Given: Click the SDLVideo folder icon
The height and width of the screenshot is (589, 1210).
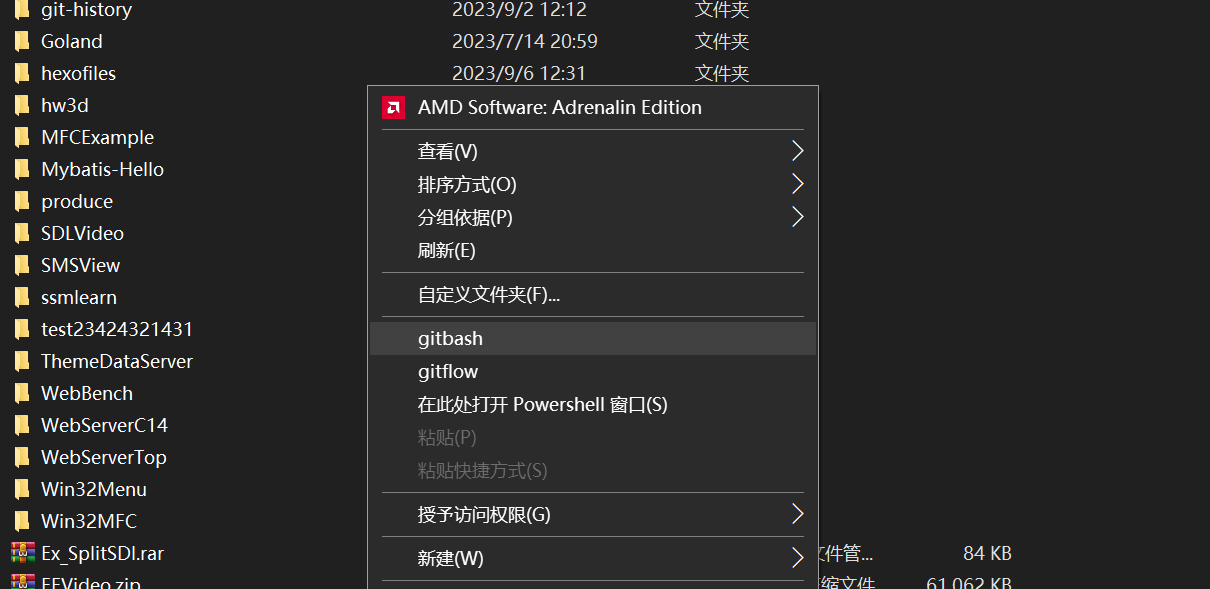Looking at the screenshot, I should pyautogui.click(x=22, y=233).
